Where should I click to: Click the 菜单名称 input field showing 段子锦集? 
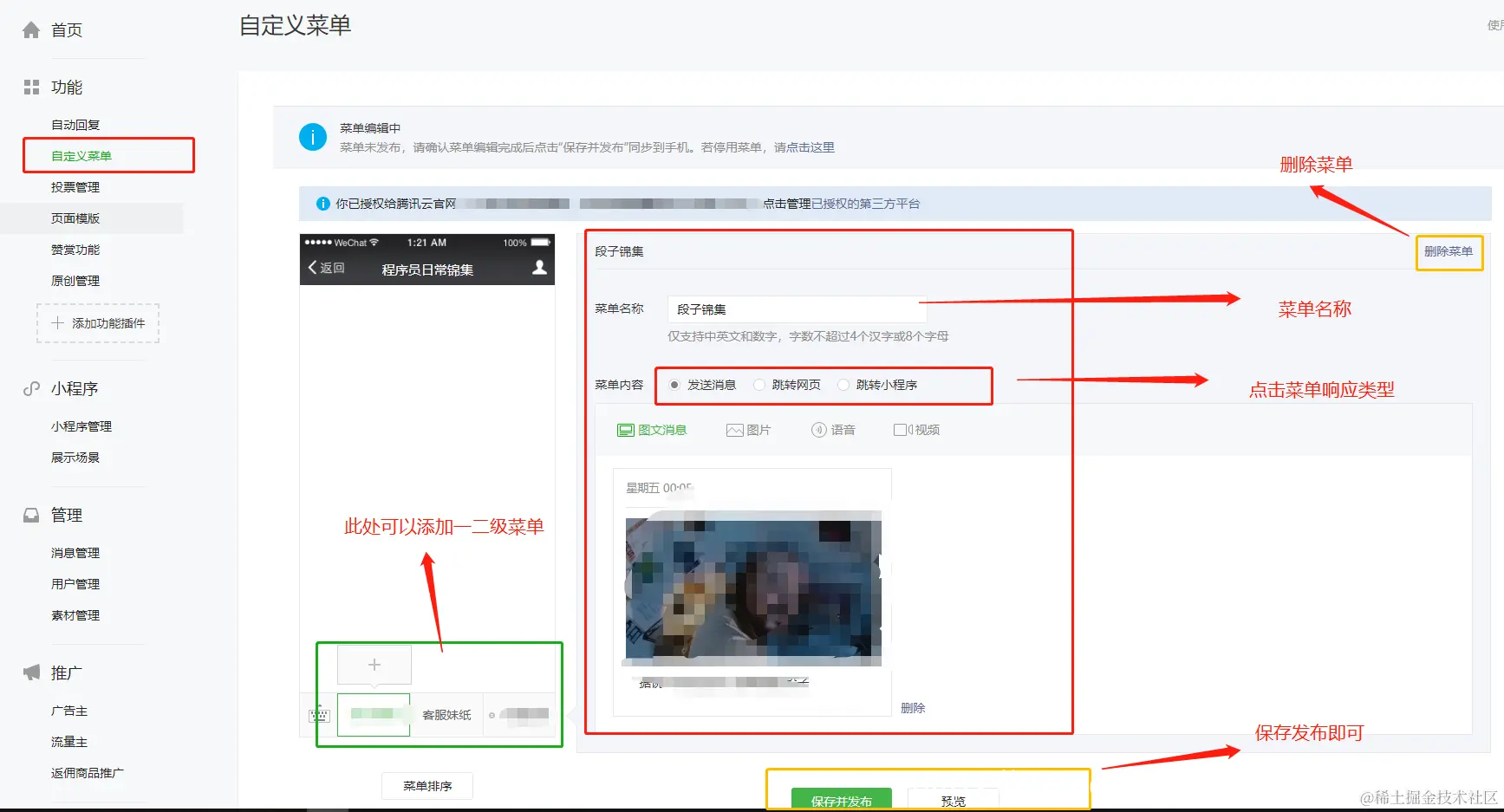click(795, 309)
